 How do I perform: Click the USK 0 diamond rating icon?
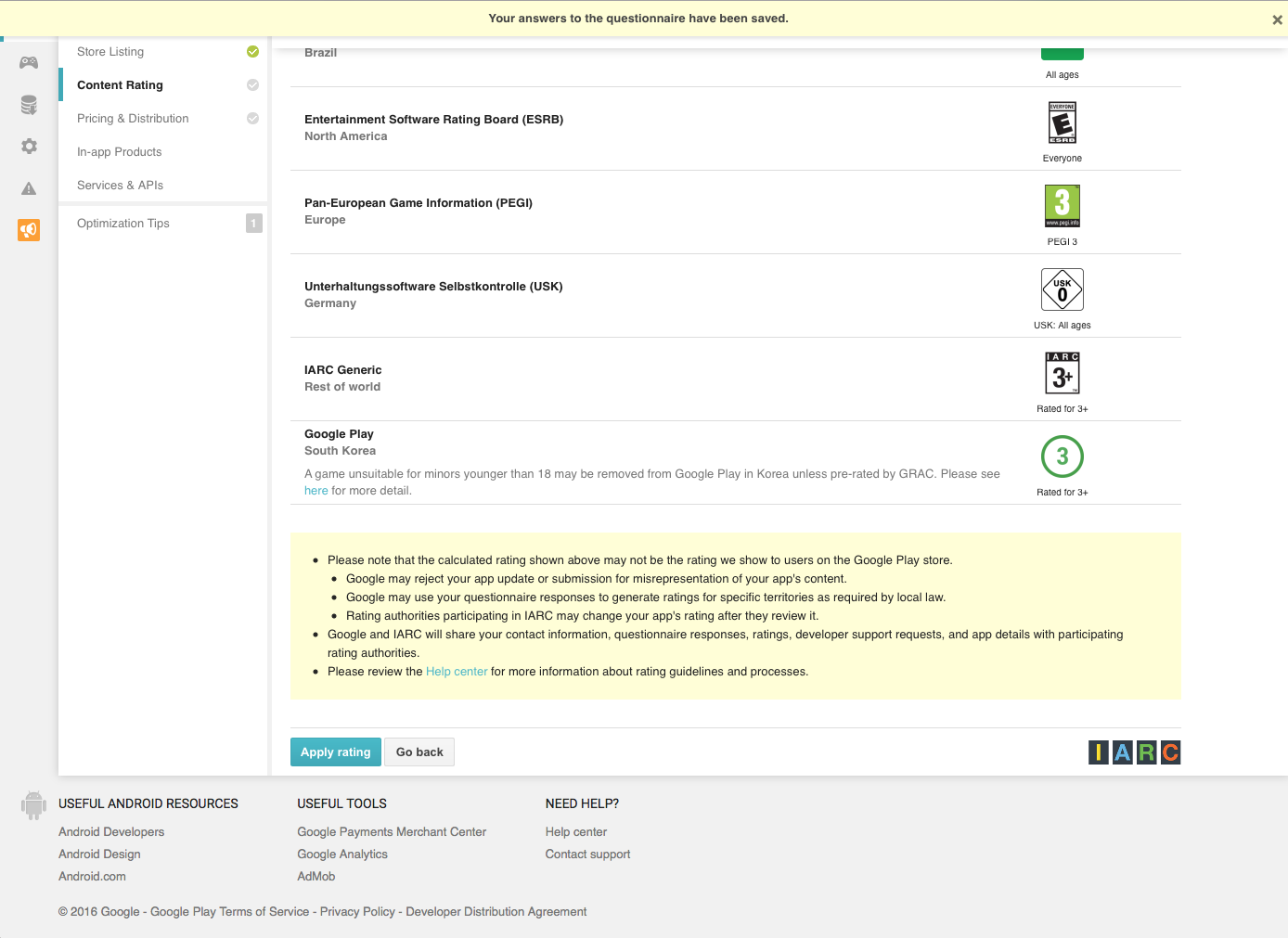1063,289
